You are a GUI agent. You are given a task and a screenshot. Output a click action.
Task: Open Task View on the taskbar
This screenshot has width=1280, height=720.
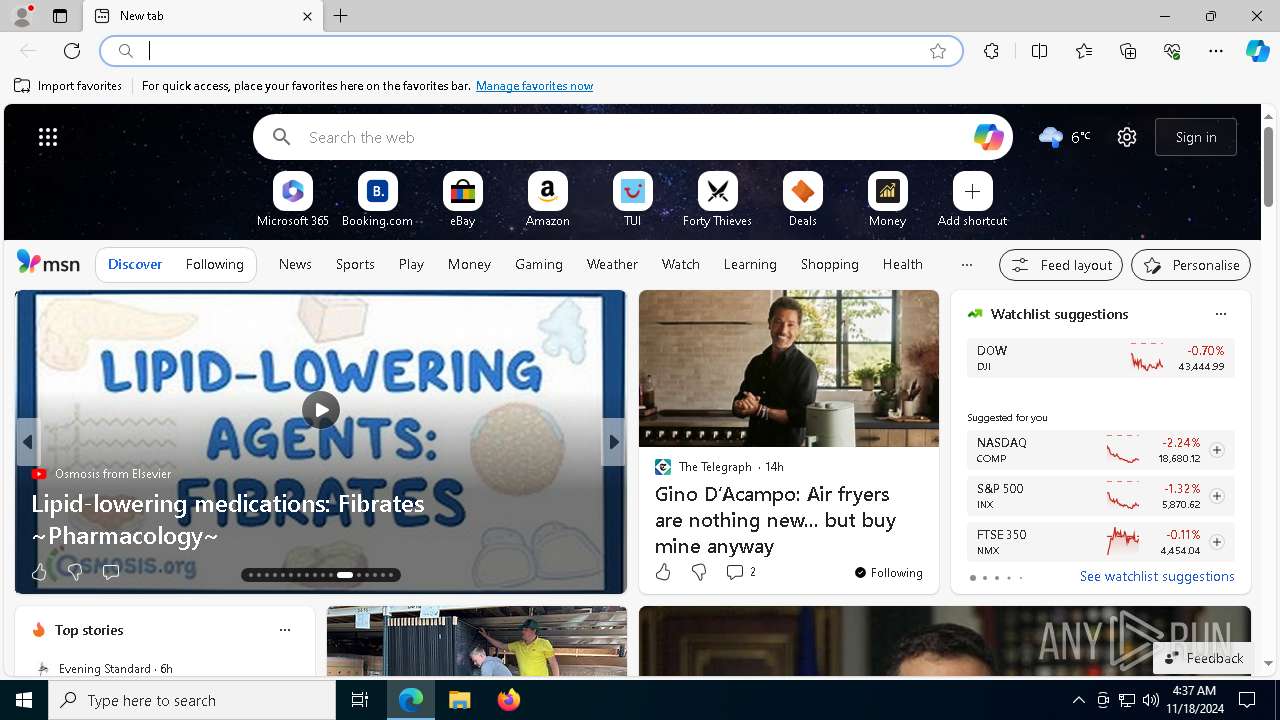coord(360,700)
